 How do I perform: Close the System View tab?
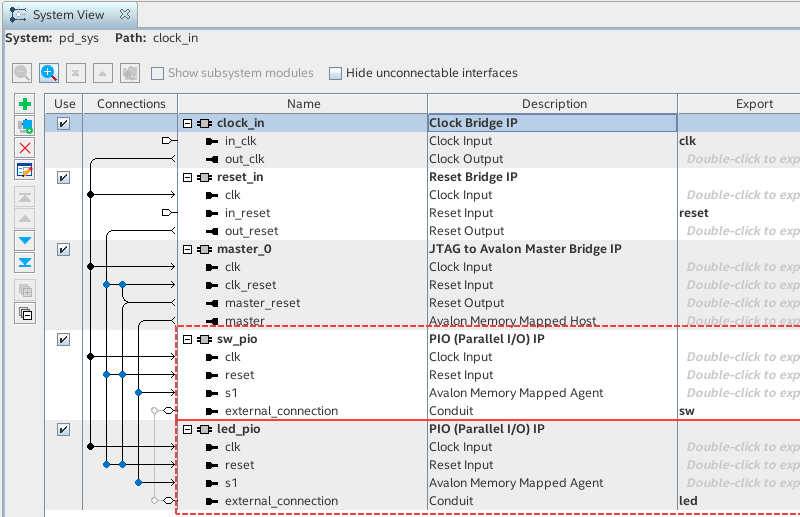tap(125, 16)
